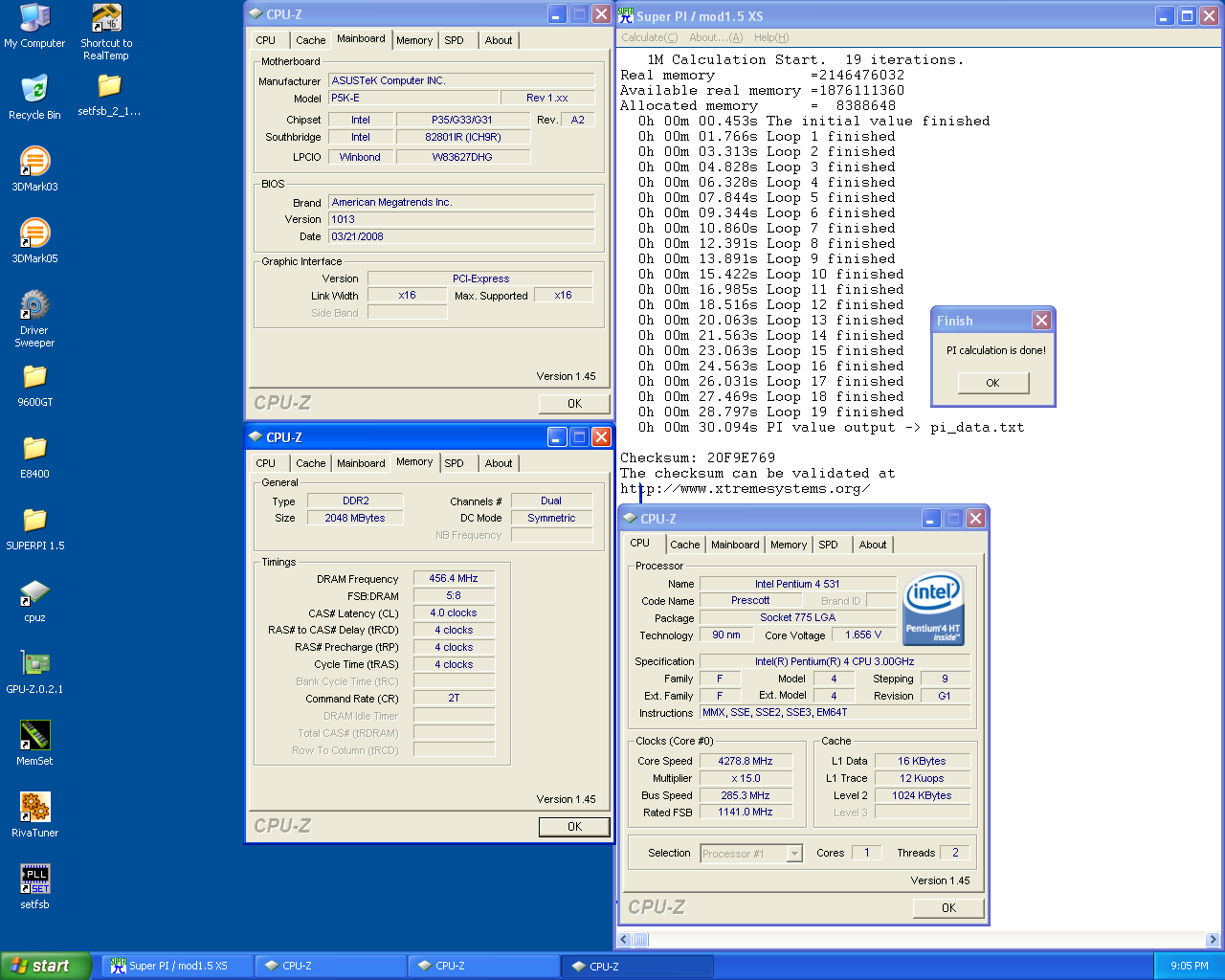Open My Computer desktop icon
Screen dimensions: 1225x980
34,26
